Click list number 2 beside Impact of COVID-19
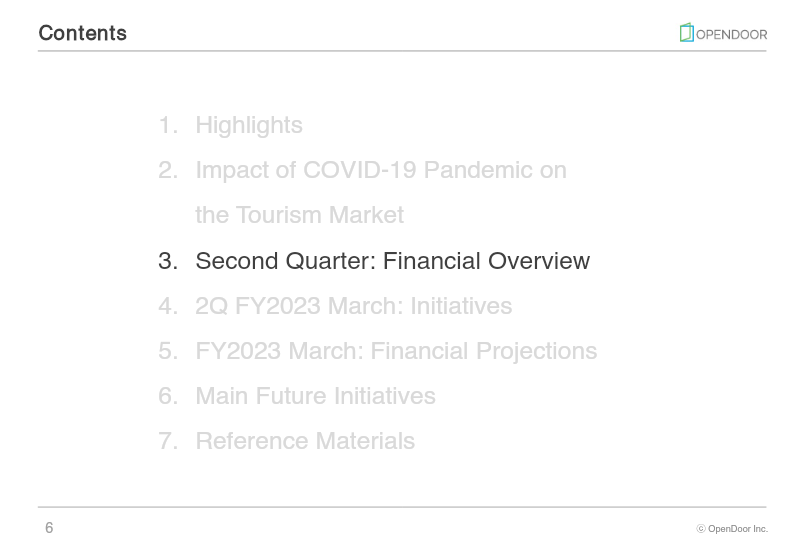The image size is (799, 553). click(168, 170)
